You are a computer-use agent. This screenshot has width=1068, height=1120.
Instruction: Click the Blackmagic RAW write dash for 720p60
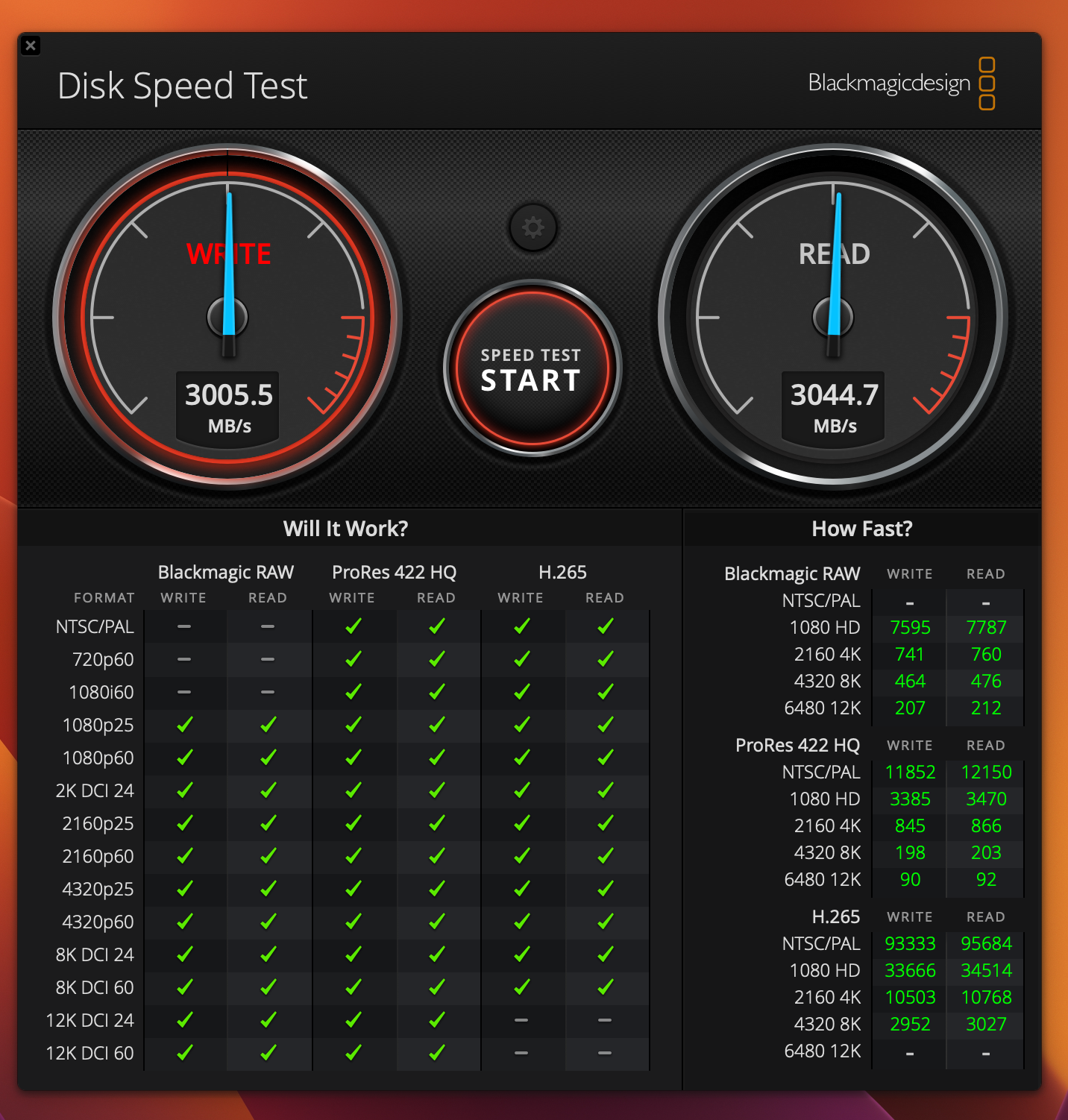[184, 659]
